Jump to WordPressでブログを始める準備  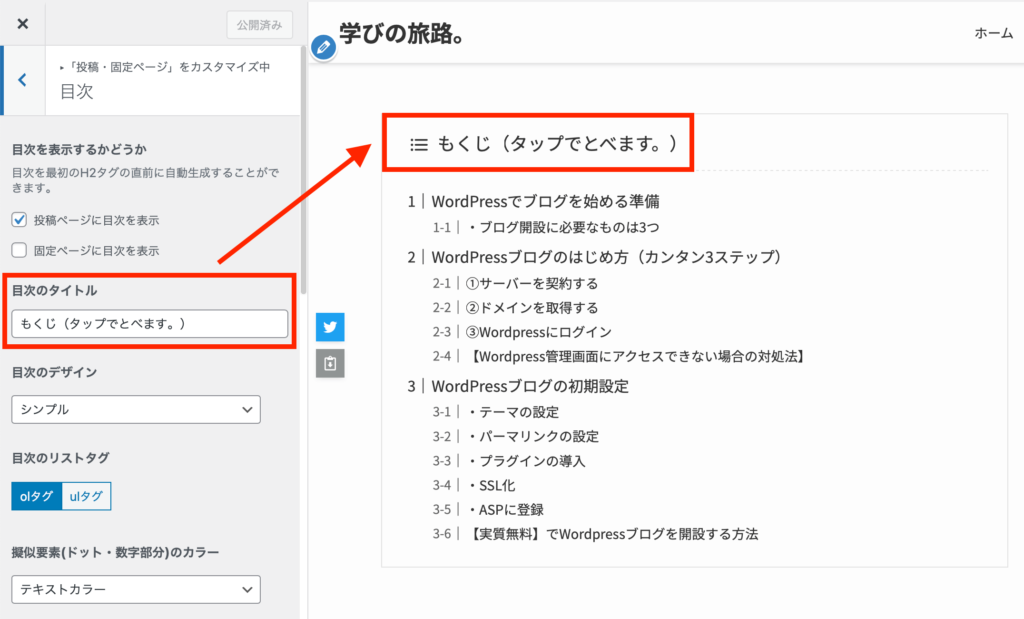tap(545, 201)
